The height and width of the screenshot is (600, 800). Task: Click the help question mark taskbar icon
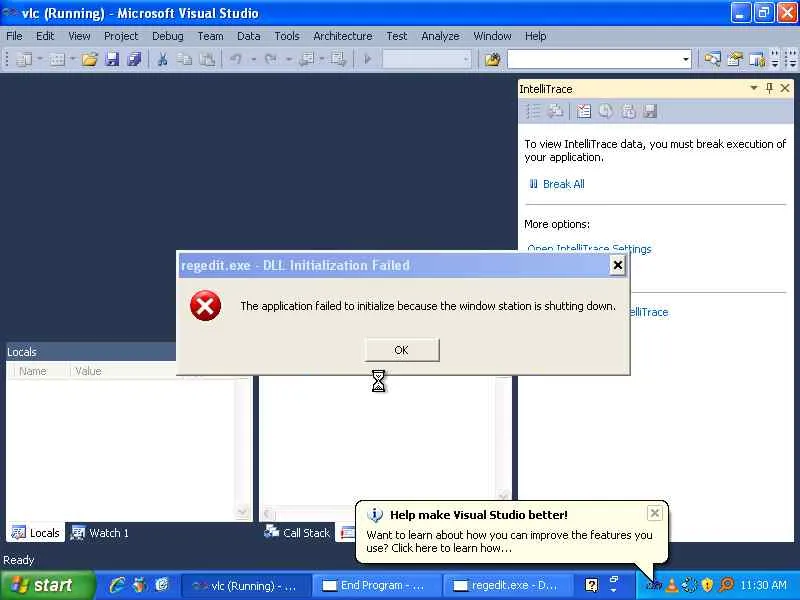pos(591,585)
